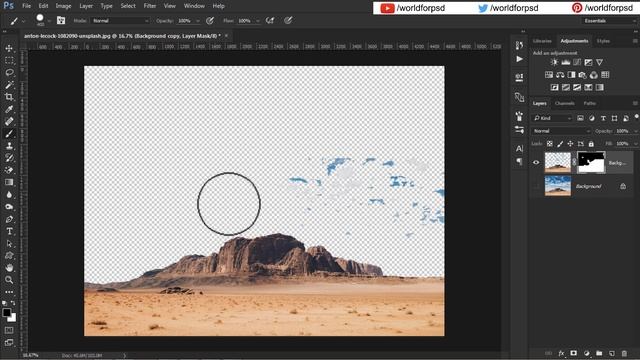The height and width of the screenshot is (360, 640).
Task: Select the Rectangular Marquee tool
Action: click(9, 60)
